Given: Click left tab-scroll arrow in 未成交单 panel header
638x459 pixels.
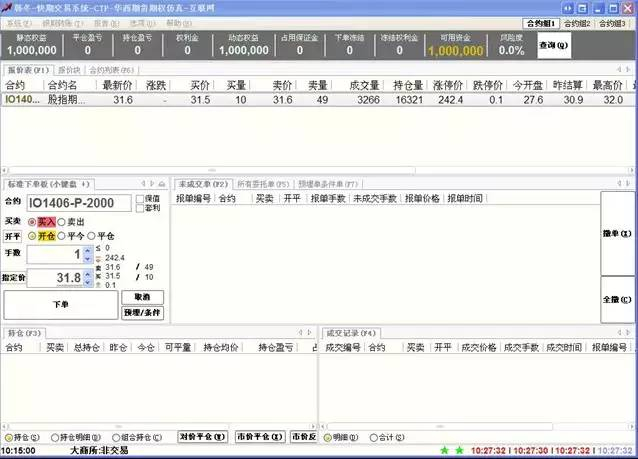Looking at the screenshot, I should pos(619,184).
